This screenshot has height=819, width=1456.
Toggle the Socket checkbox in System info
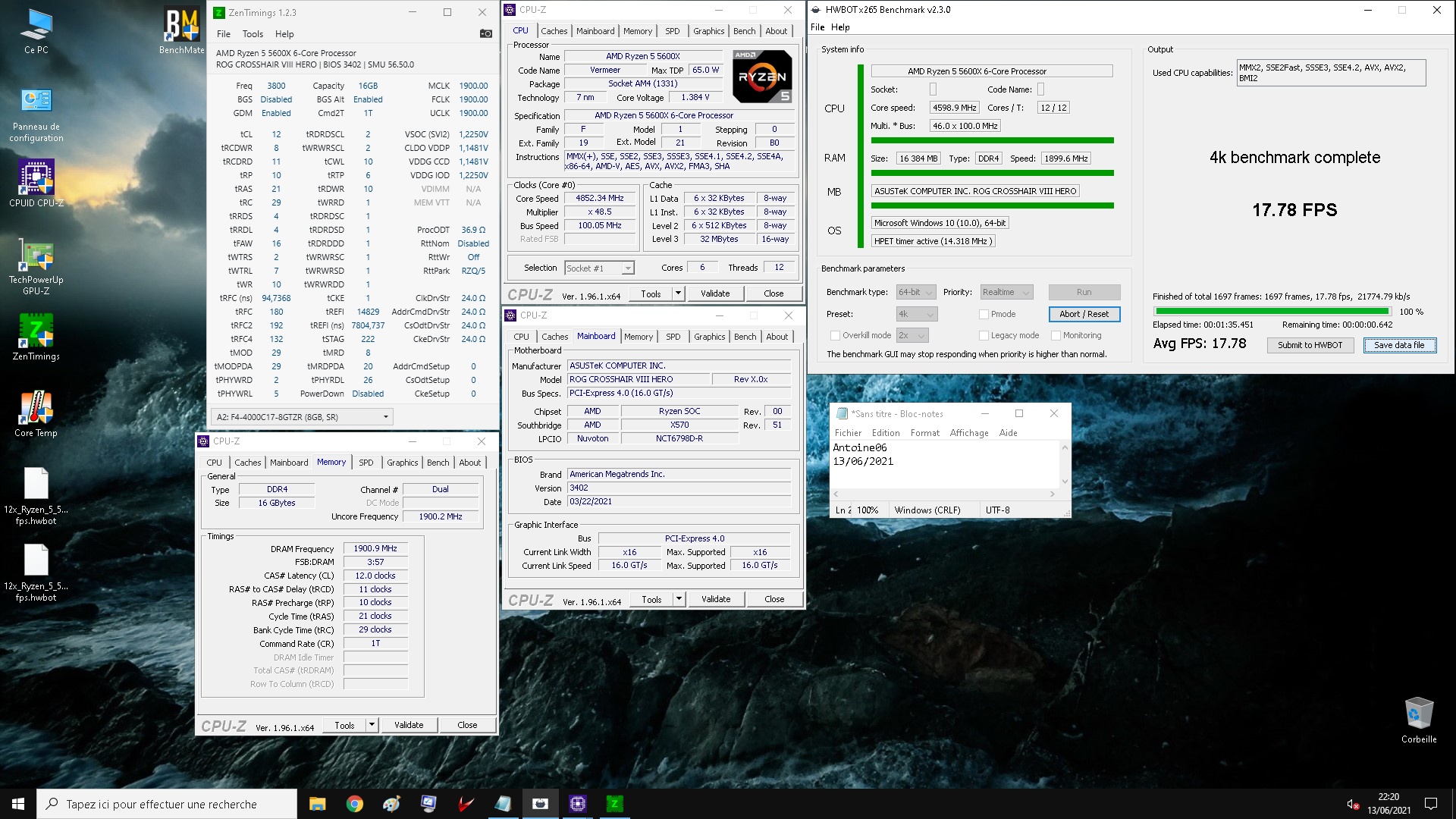point(933,89)
